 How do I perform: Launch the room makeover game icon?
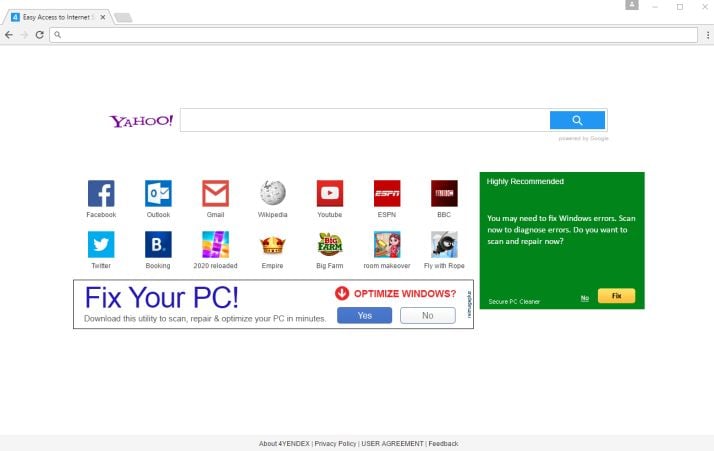click(x=387, y=244)
